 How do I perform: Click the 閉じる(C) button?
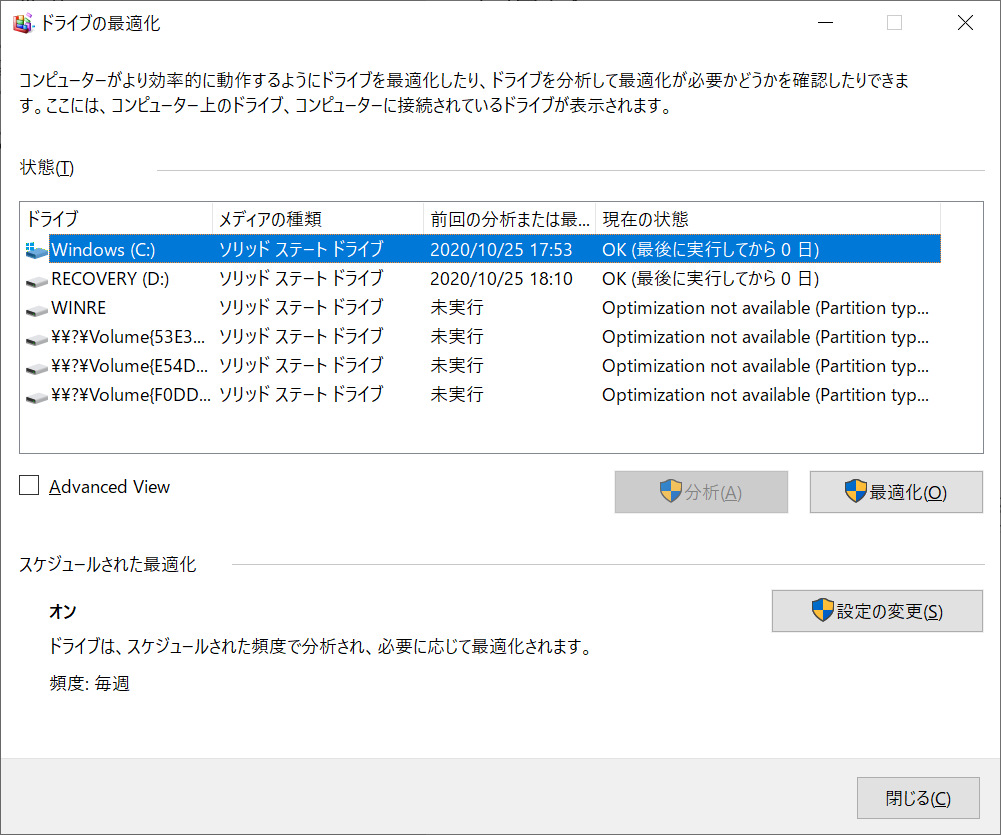tap(918, 798)
